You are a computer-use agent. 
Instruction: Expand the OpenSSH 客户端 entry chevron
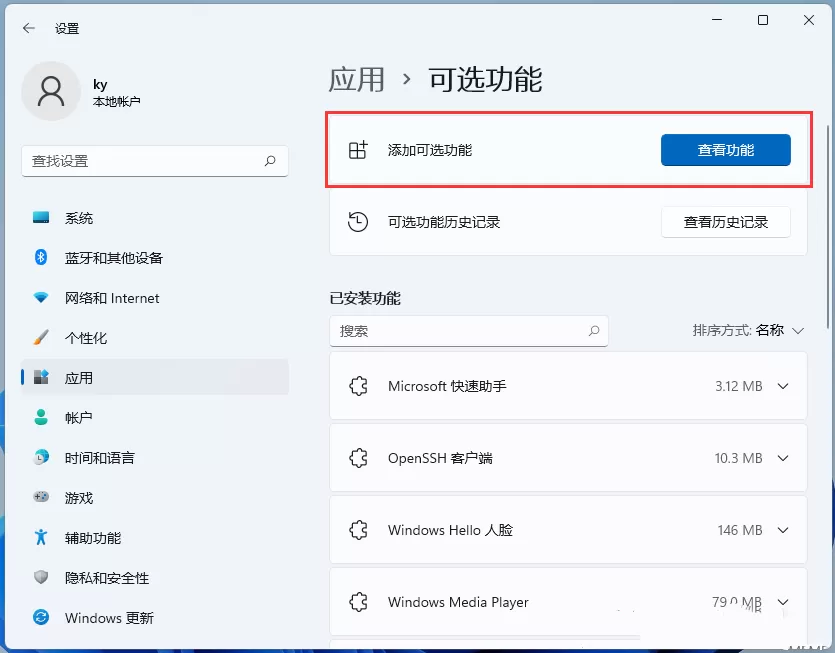[783, 458]
